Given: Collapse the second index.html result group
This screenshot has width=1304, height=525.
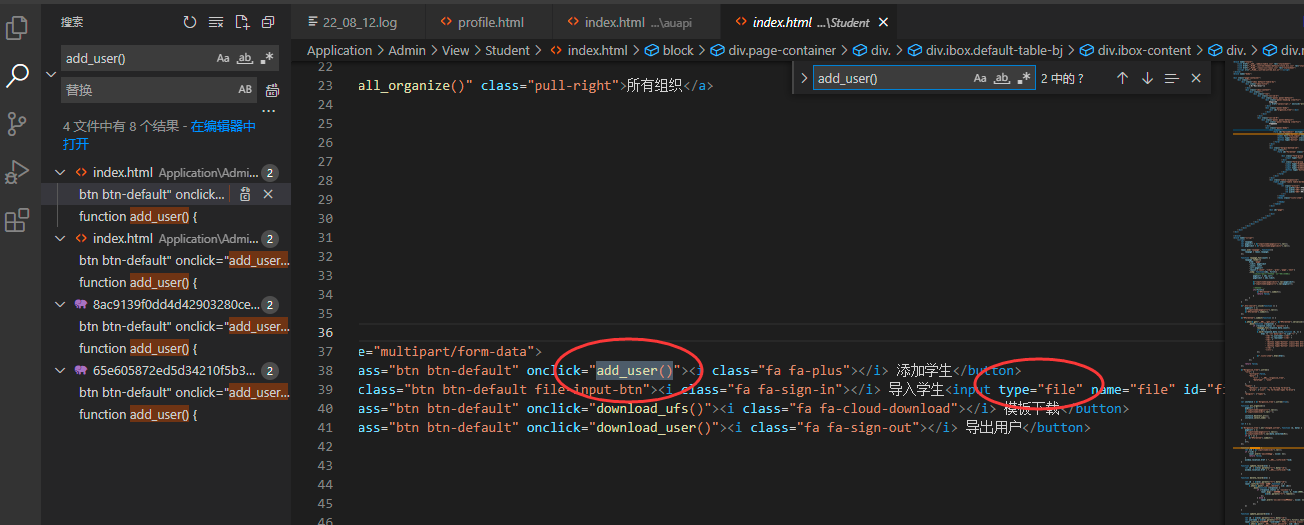Looking at the screenshot, I should [60, 239].
